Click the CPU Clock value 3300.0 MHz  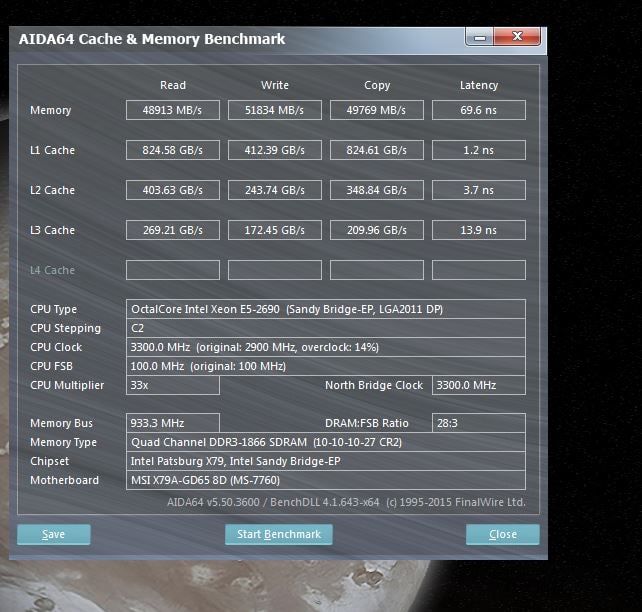[x=326, y=347]
